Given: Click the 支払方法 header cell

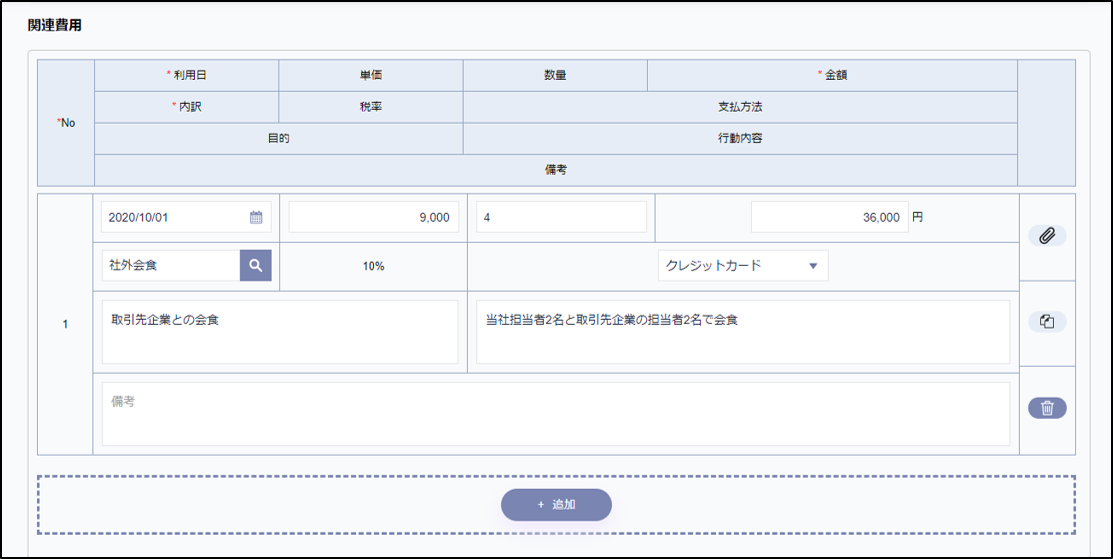Looking at the screenshot, I should (740, 107).
